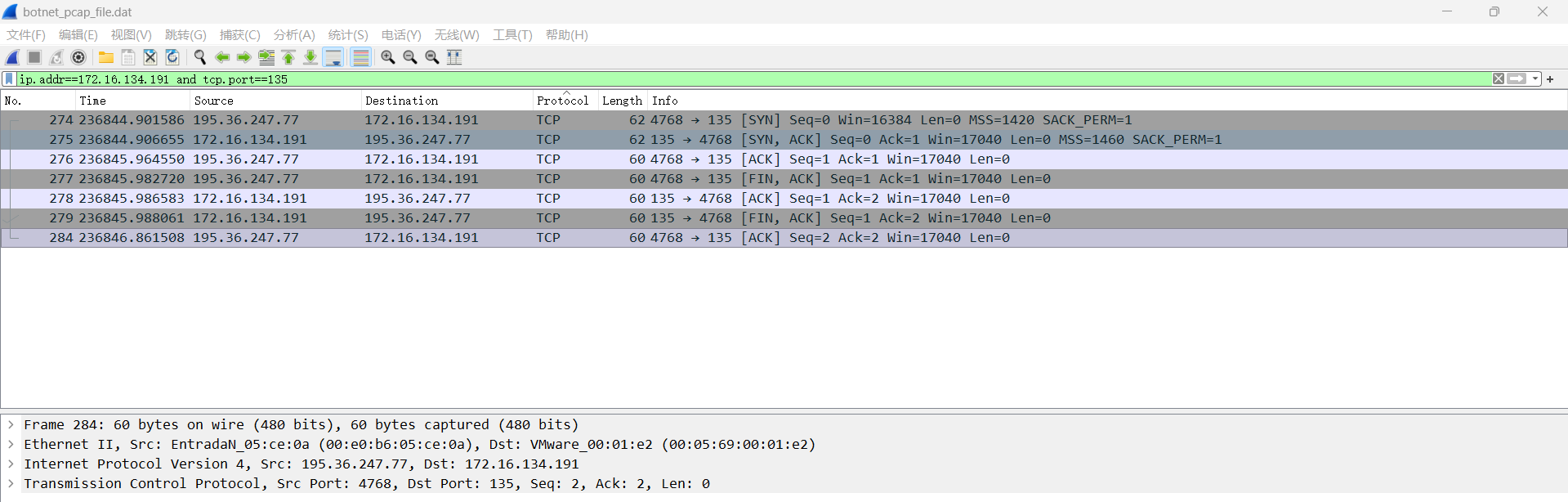Click Go to specified packet icon

[x=266, y=57]
